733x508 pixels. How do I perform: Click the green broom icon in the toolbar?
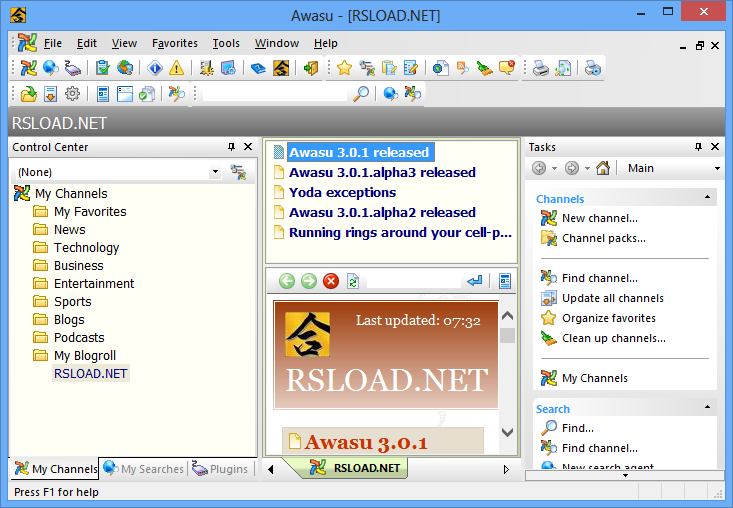(x=485, y=68)
